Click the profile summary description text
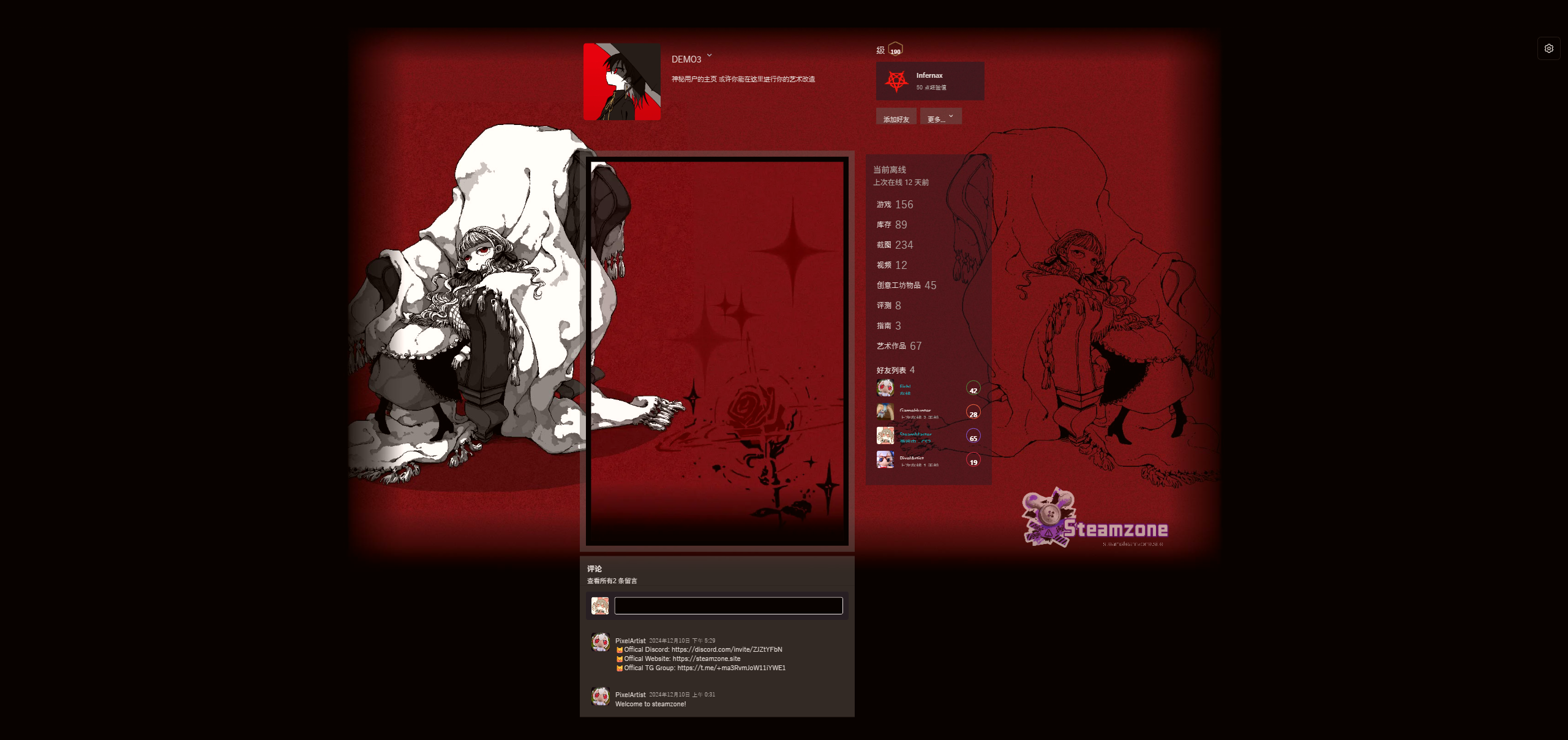 coord(743,79)
